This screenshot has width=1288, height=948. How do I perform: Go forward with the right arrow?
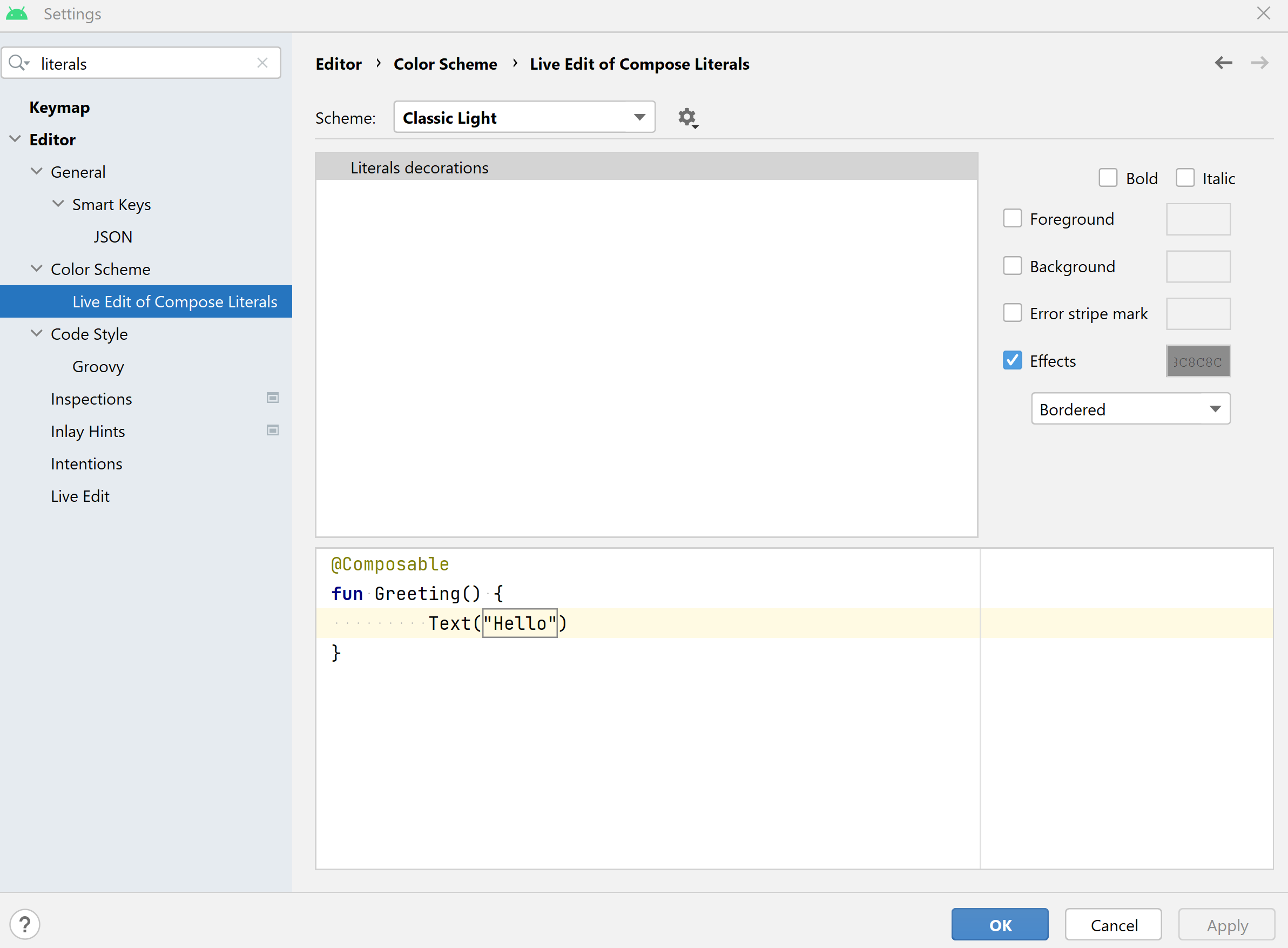tap(1260, 63)
